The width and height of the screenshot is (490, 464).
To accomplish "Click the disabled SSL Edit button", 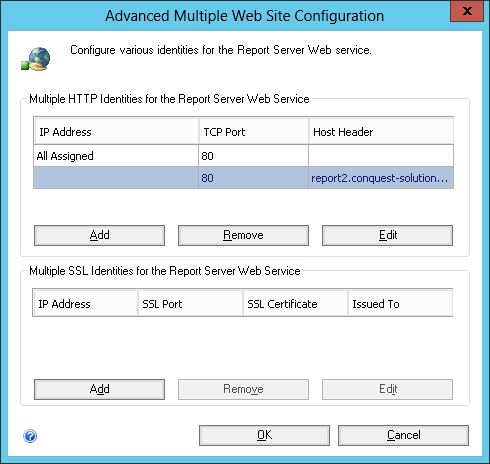I will [x=387, y=389].
